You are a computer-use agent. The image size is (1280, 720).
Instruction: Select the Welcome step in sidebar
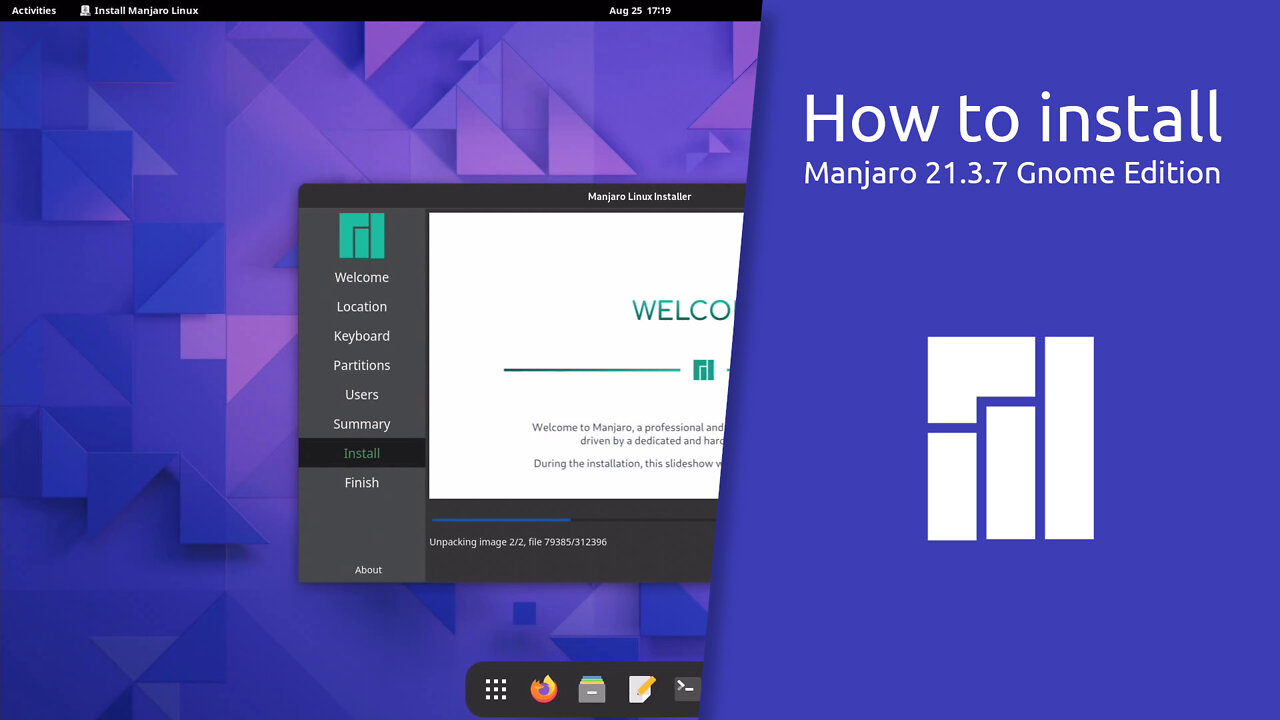[x=362, y=277]
